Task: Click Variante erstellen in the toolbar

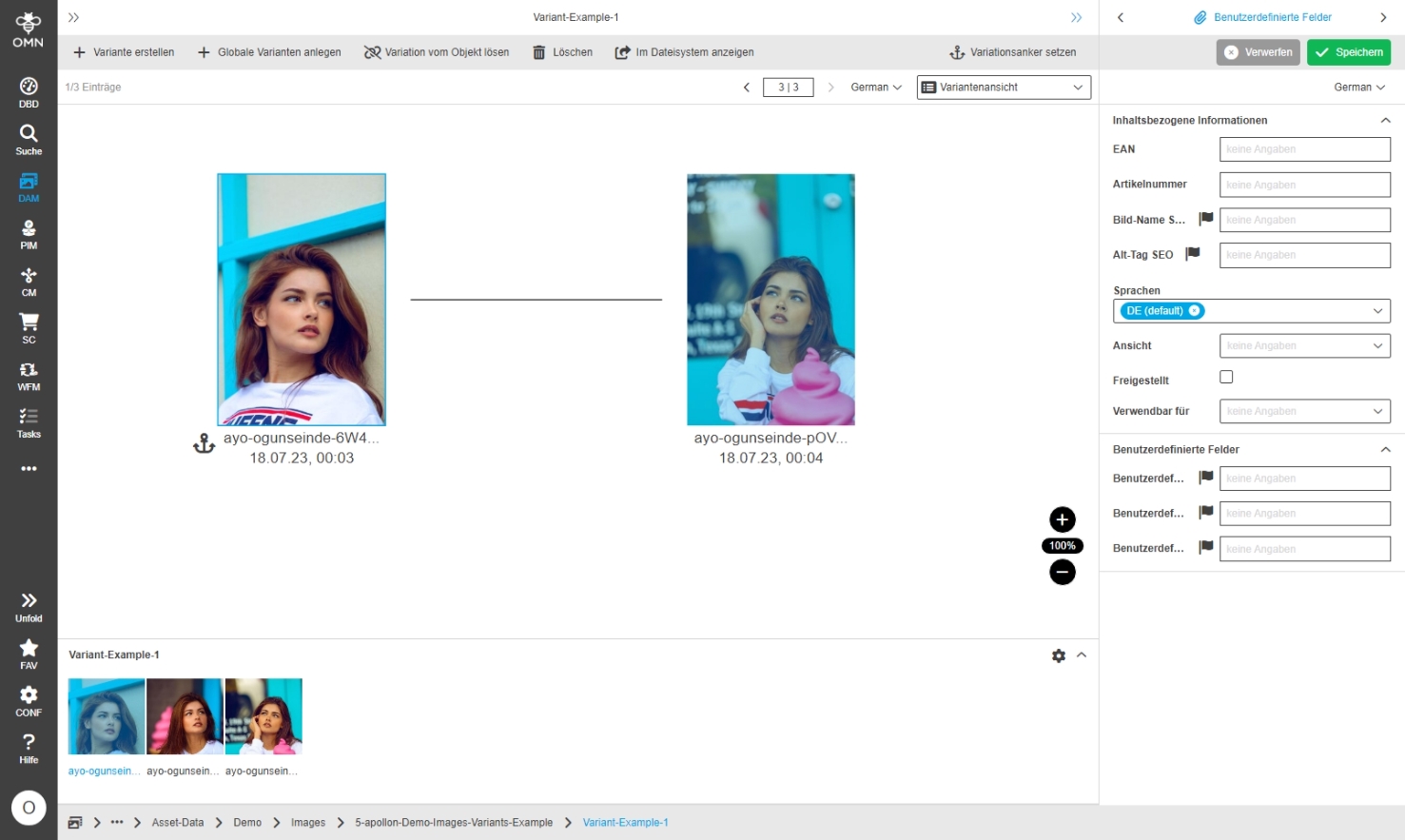Action: tap(124, 52)
